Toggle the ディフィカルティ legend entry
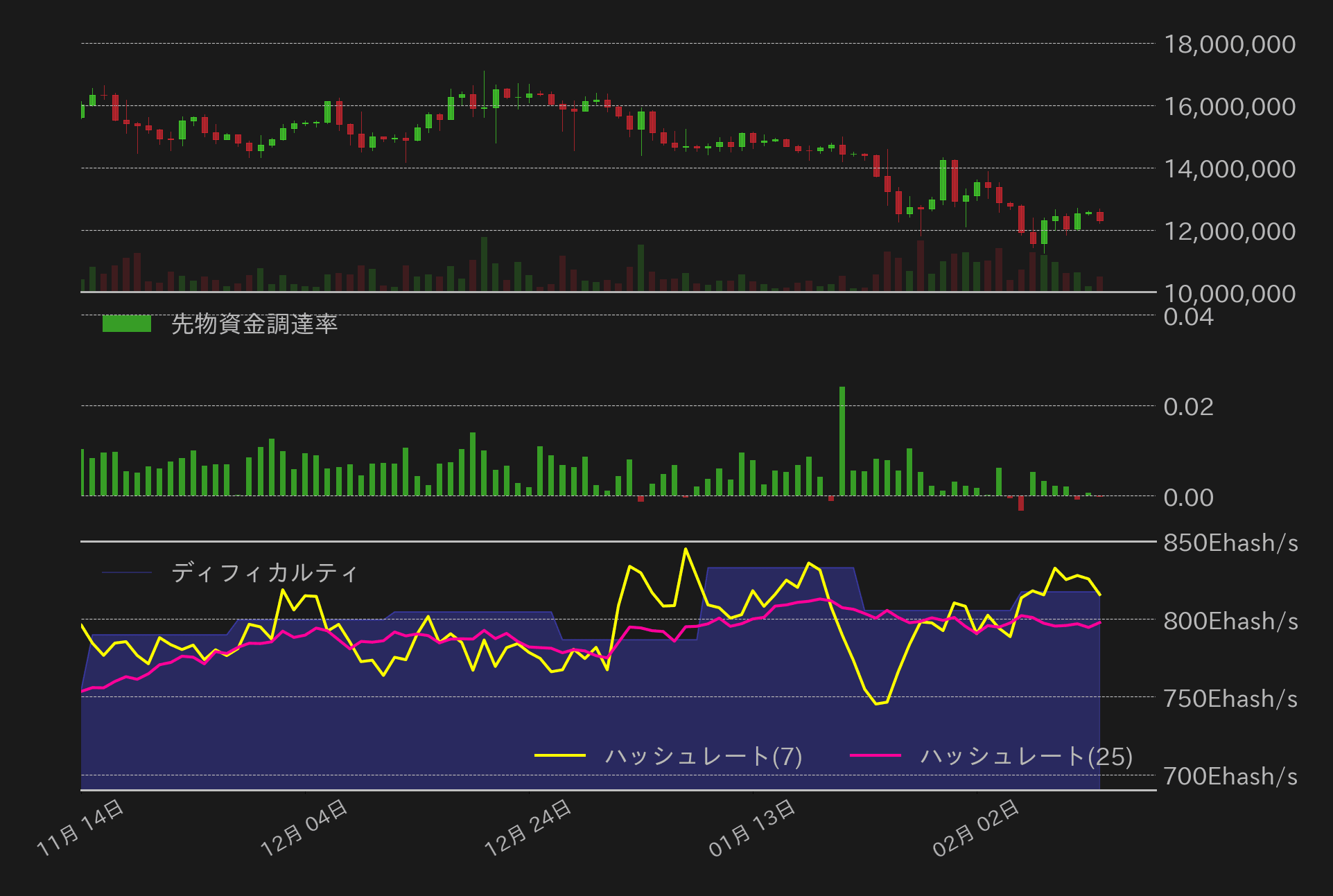The image size is (1333, 896). pyautogui.click(x=263, y=573)
